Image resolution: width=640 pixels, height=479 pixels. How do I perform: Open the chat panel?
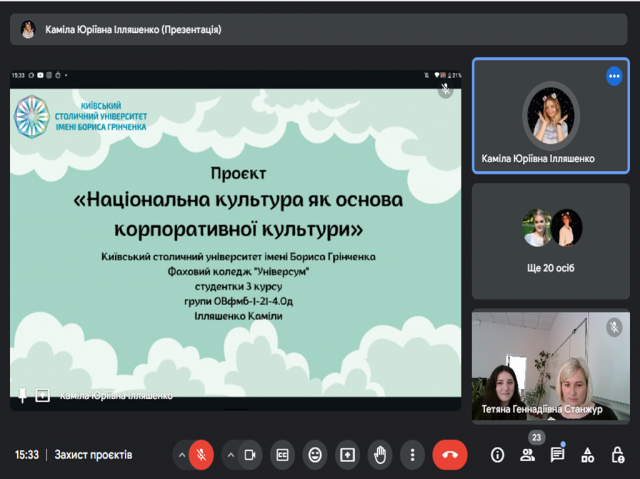pyautogui.click(x=557, y=454)
